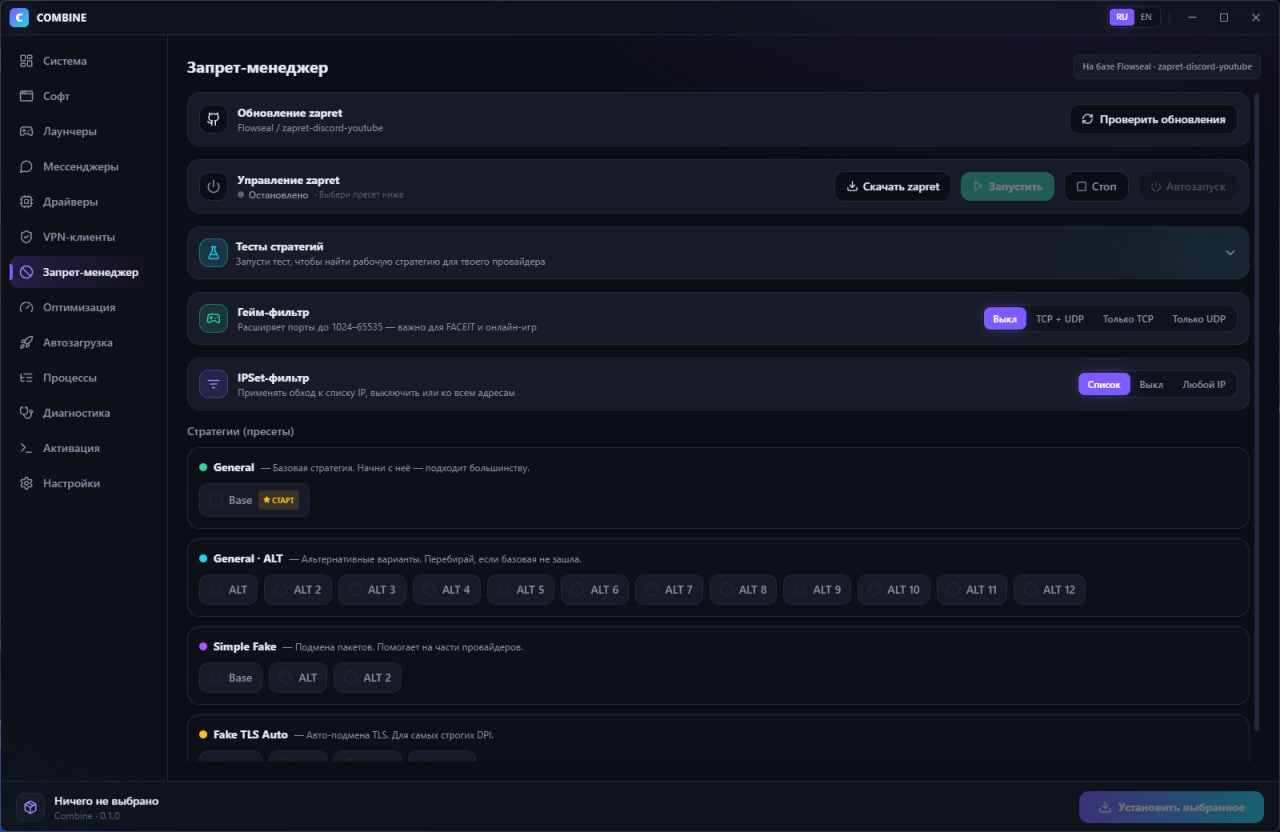Select Simple Fake ALT 2 preset
This screenshot has height=832, width=1280.
(368, 678)
